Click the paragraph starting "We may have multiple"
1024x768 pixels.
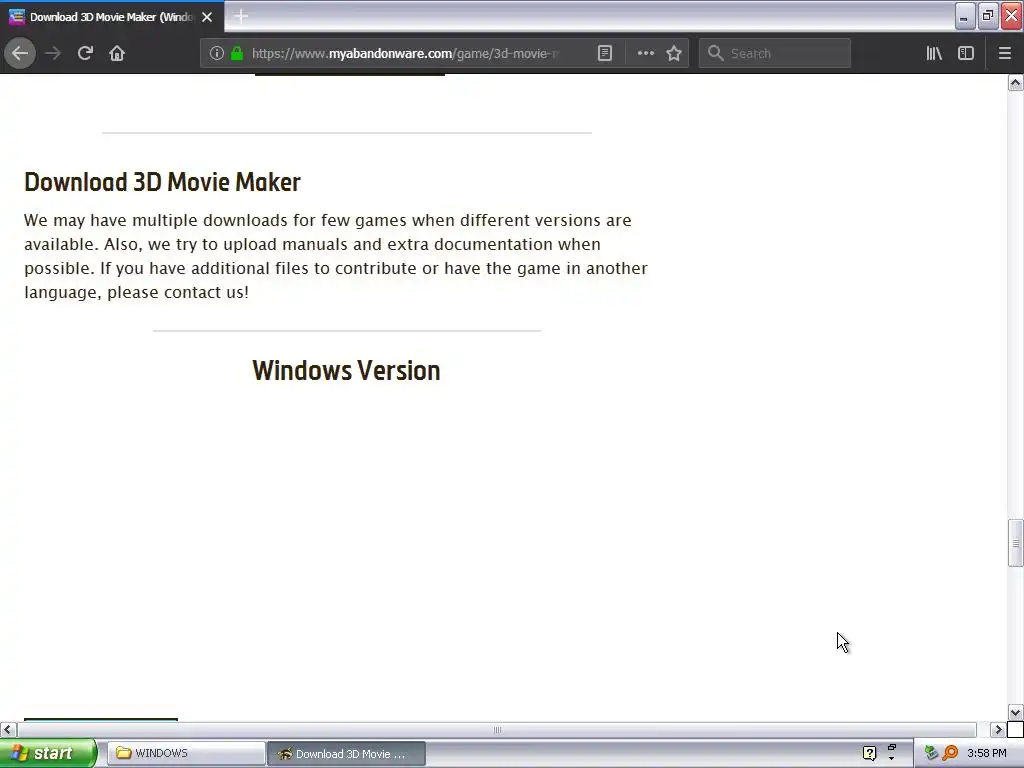tap(336, 256)
